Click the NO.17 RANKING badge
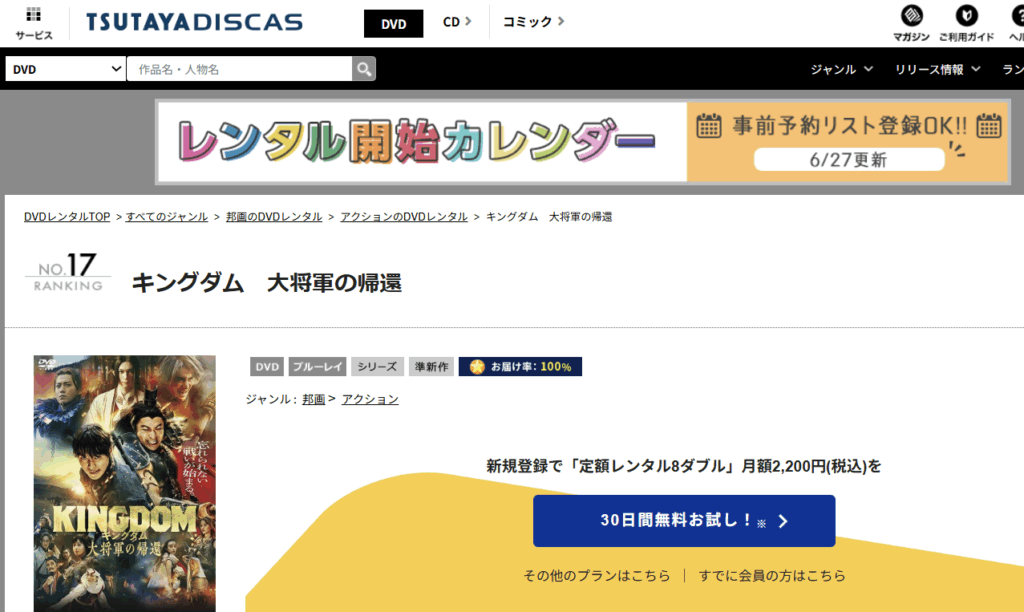Viewport: 1024px width, 612px height. click(68, 272)
